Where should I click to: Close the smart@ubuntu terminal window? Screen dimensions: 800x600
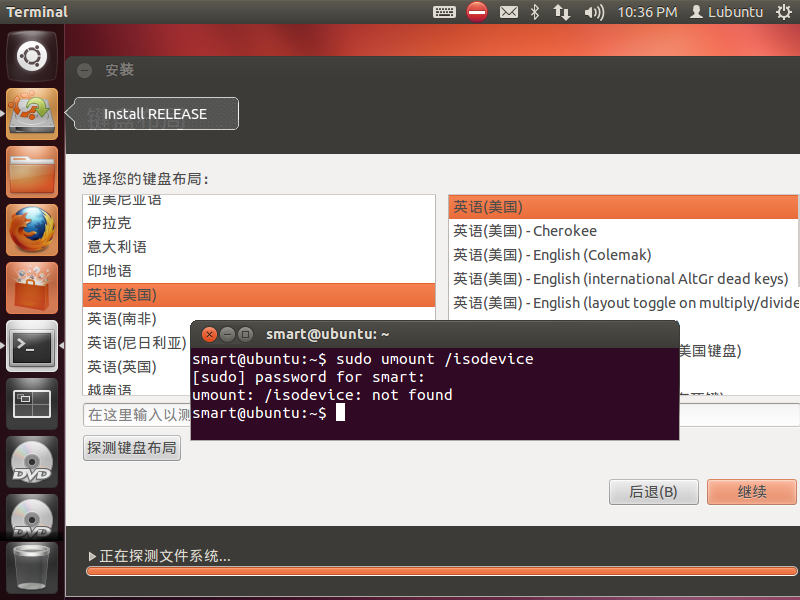(209, 335)
